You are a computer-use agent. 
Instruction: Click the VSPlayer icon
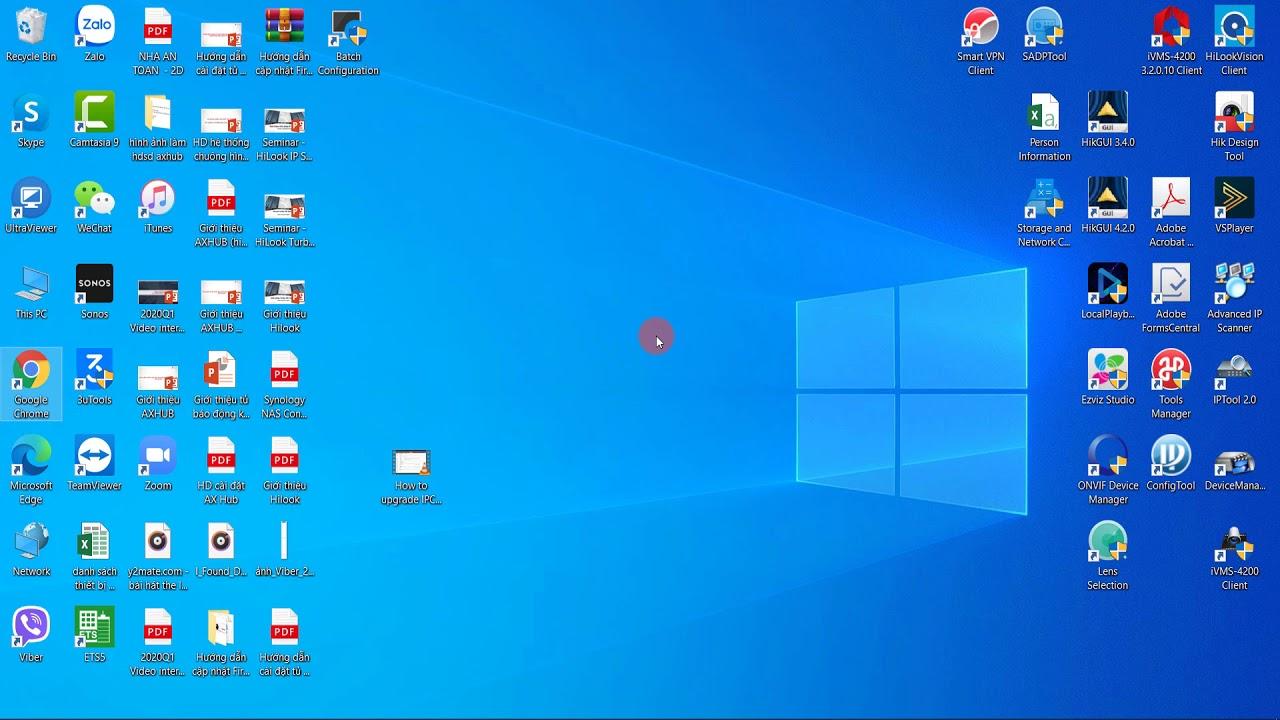tap(1234, 208)
